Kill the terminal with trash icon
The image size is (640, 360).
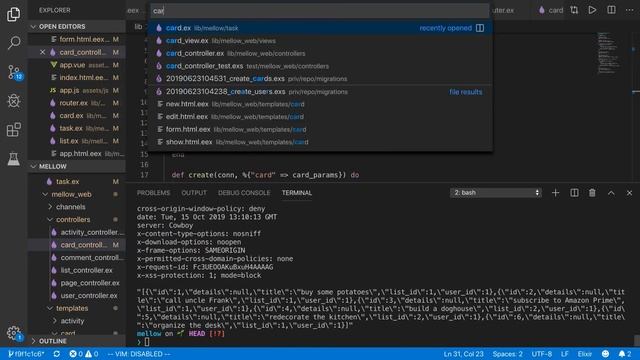click(x=592, y=193)
